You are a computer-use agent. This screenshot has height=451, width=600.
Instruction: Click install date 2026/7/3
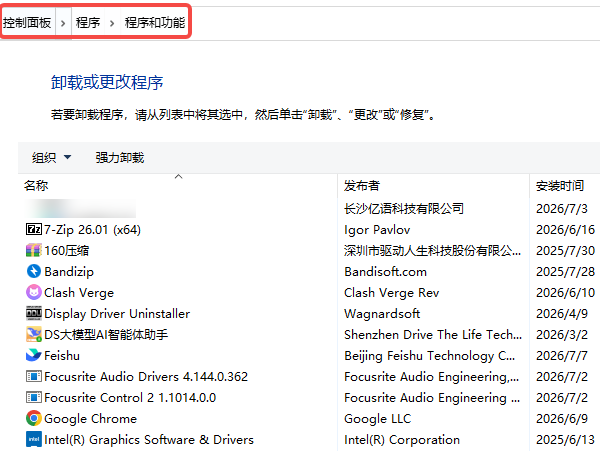[562, 208]
